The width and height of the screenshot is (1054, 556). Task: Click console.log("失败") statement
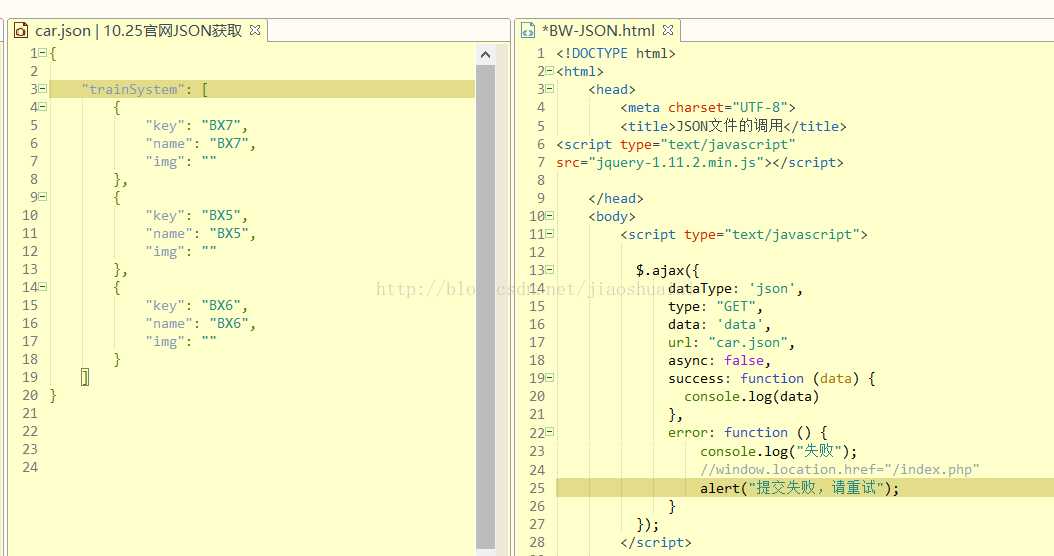(x=778, y=451)
